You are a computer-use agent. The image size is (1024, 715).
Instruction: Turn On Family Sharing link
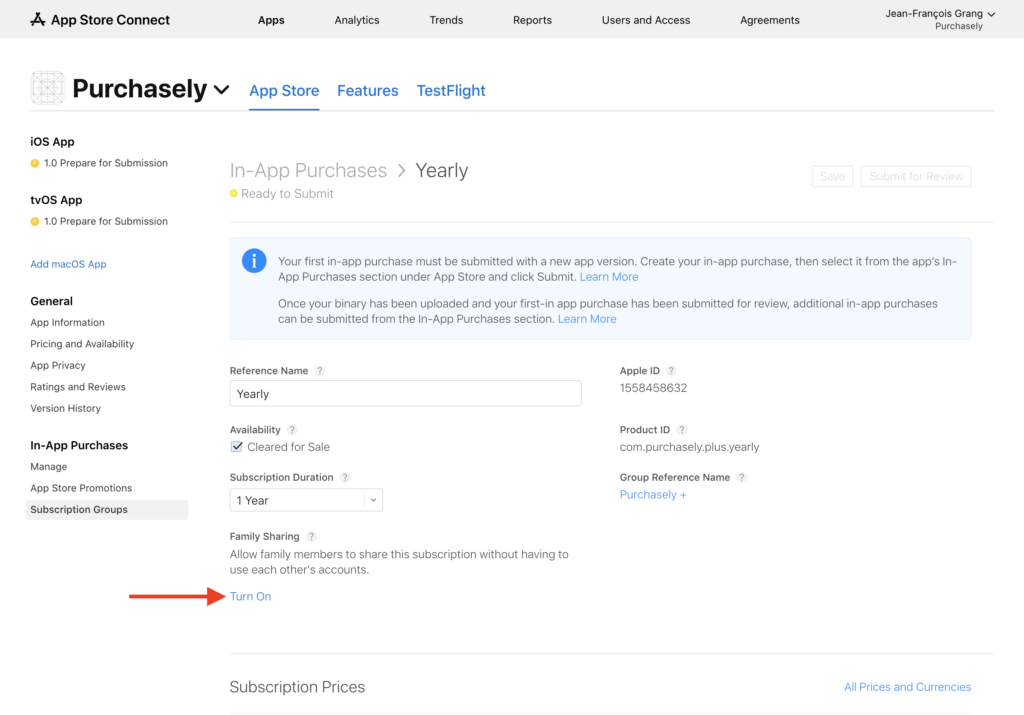pyautogui.click(x=250, y=596)
